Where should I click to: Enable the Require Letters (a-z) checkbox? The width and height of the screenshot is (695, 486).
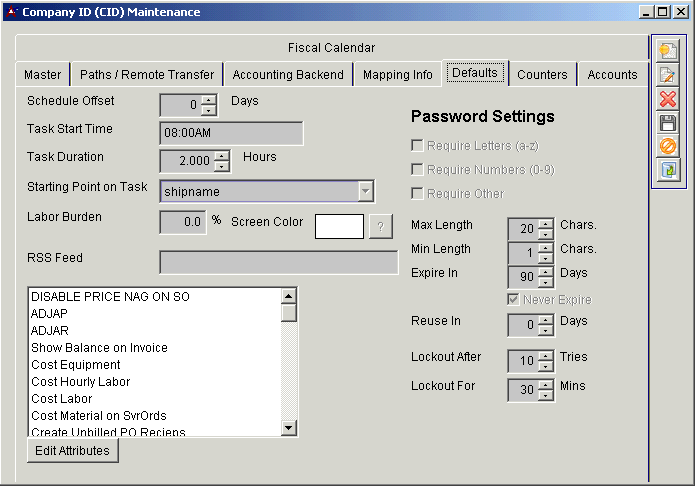coord(418,146)
